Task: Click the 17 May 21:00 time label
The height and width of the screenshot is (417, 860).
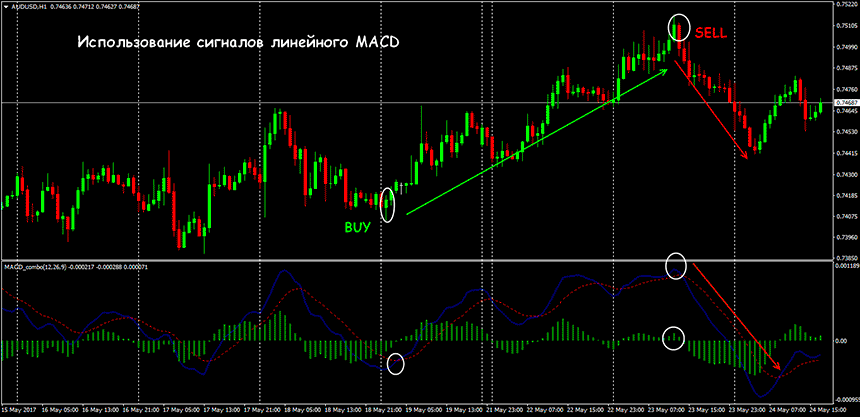Action: [x=260, y=410]
